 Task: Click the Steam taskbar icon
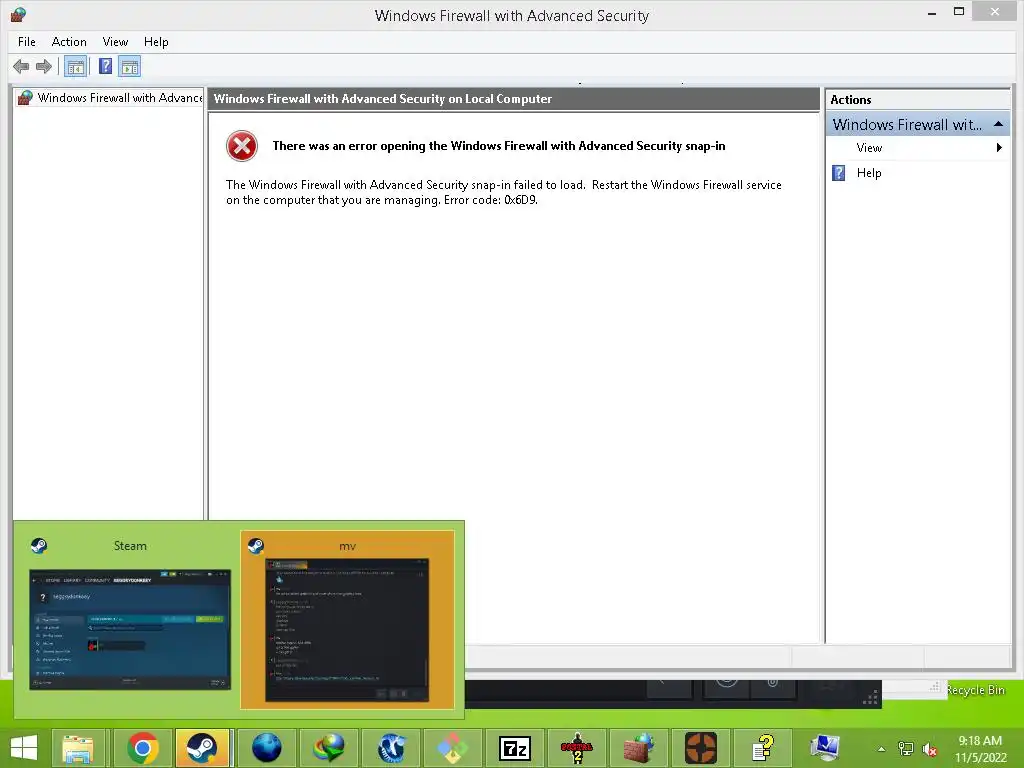click(x=202, y=748)
